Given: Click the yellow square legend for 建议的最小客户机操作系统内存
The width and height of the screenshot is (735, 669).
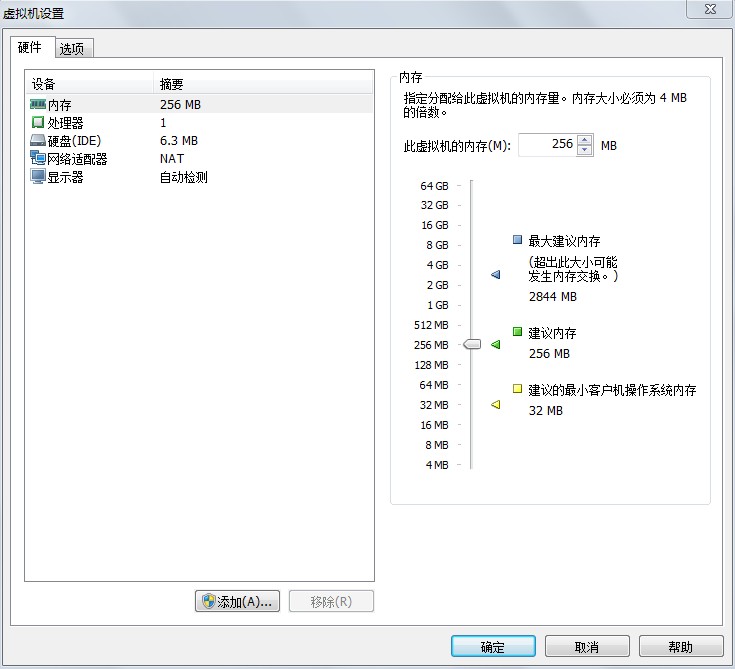Looking at the screenshot, I should [518, 389].
